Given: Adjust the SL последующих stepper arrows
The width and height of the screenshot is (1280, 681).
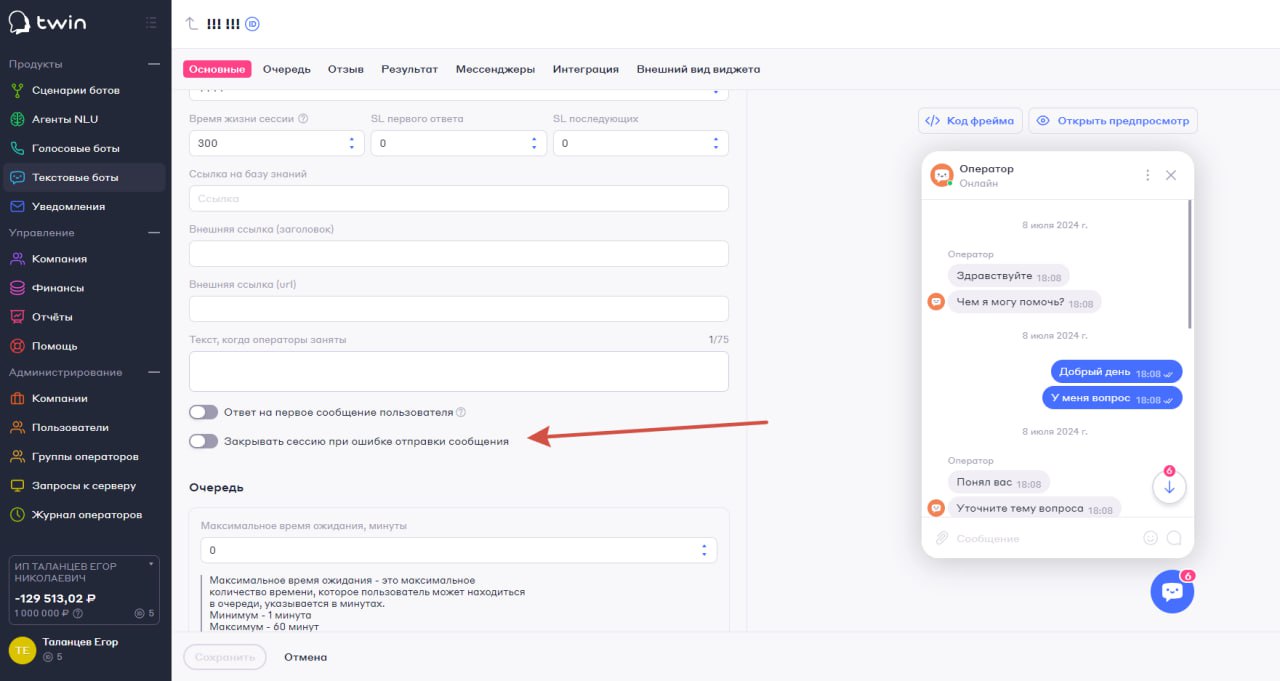Looking at the screenshot, I should pyautogui.click(x=716, y=144).
